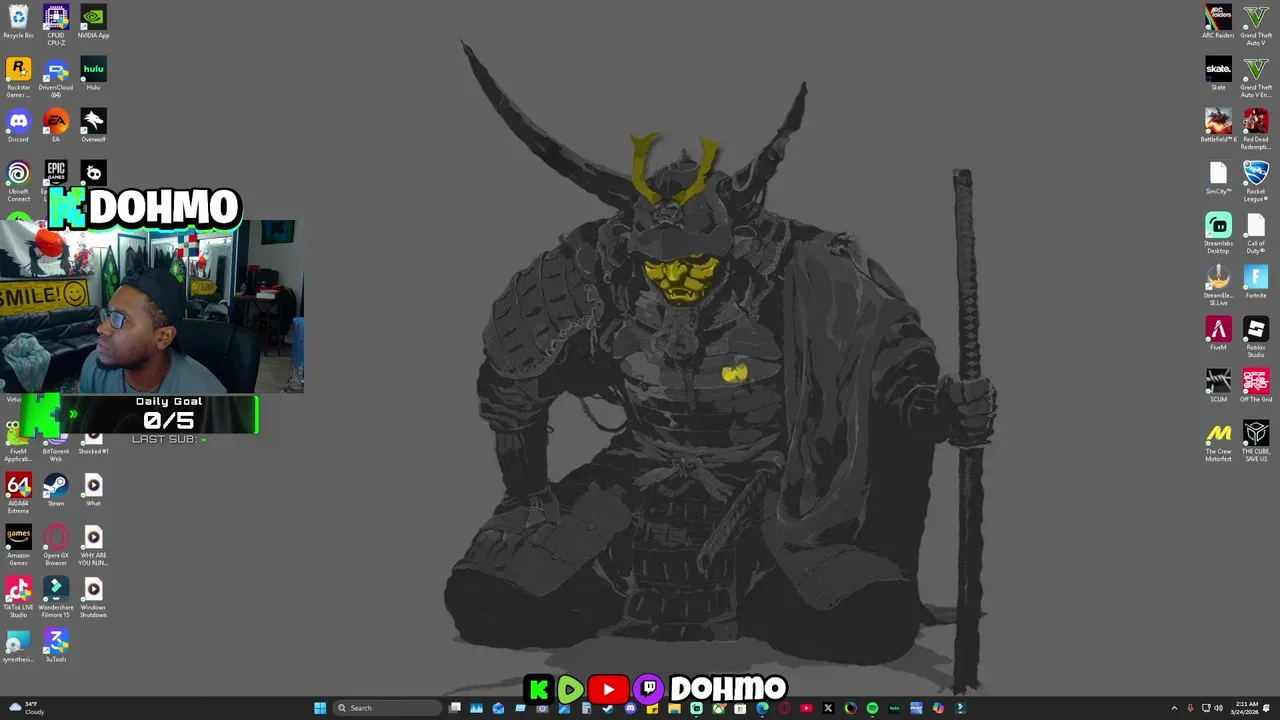Launch Rocket League desktop icon
The image size is (1280, 720).
(1256, 181)
